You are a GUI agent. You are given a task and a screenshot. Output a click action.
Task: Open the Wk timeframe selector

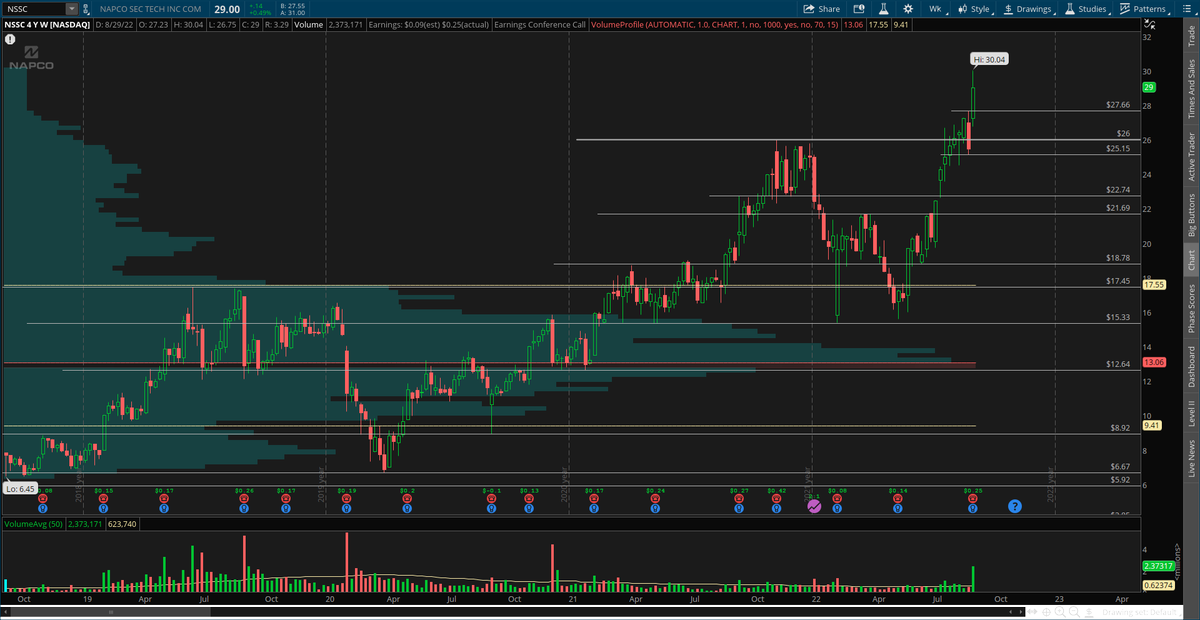[x=935, y=8]
